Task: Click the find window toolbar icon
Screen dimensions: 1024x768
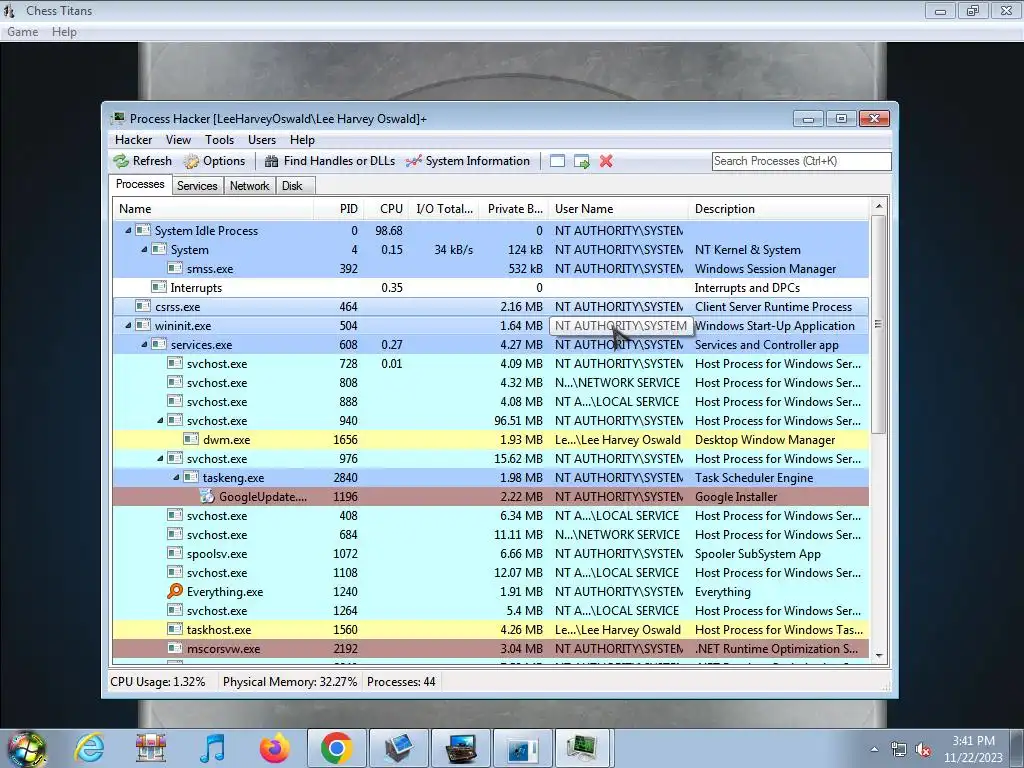Action: tap(557, 161)
